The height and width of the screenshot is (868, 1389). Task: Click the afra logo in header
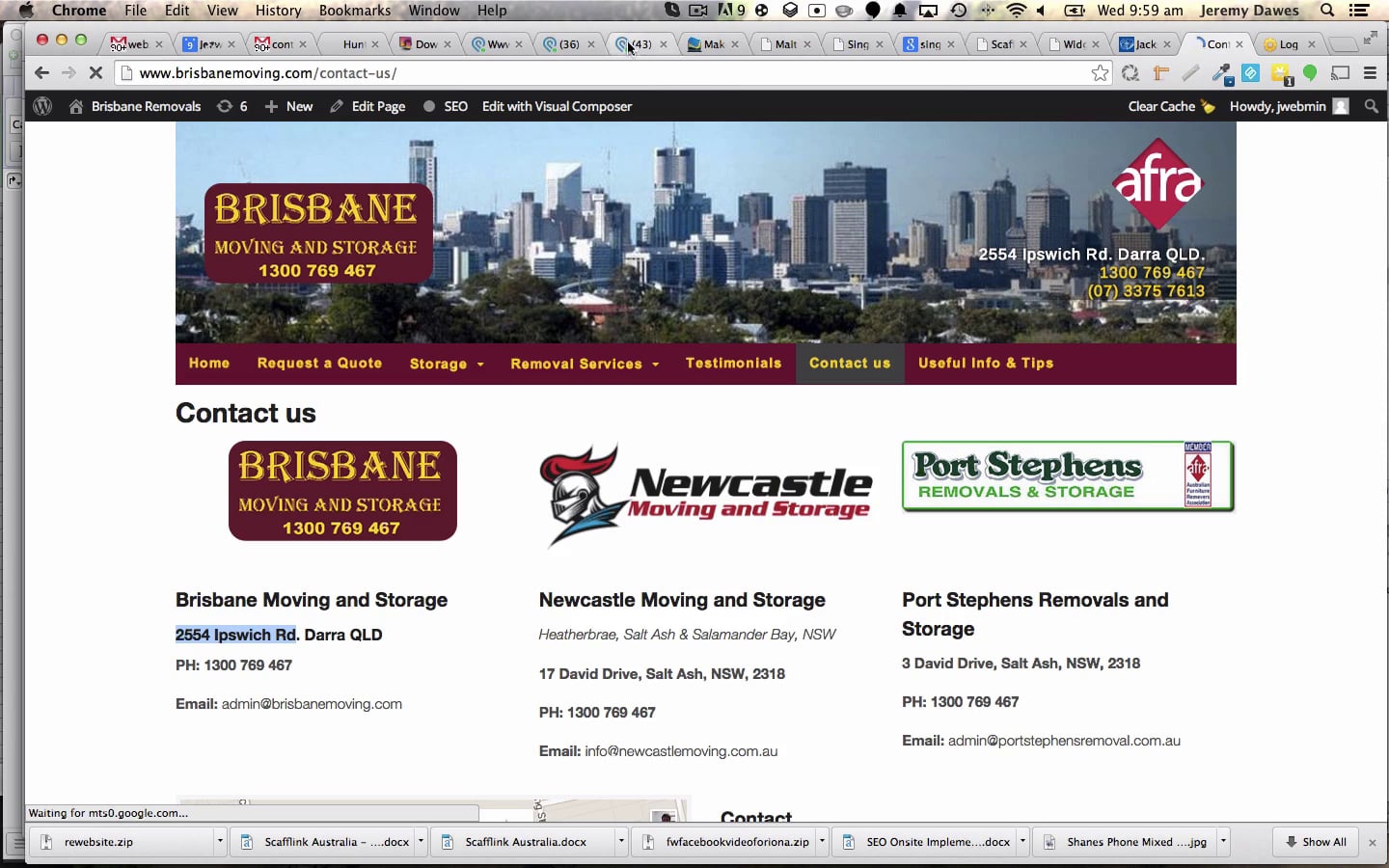[1157, 183]
